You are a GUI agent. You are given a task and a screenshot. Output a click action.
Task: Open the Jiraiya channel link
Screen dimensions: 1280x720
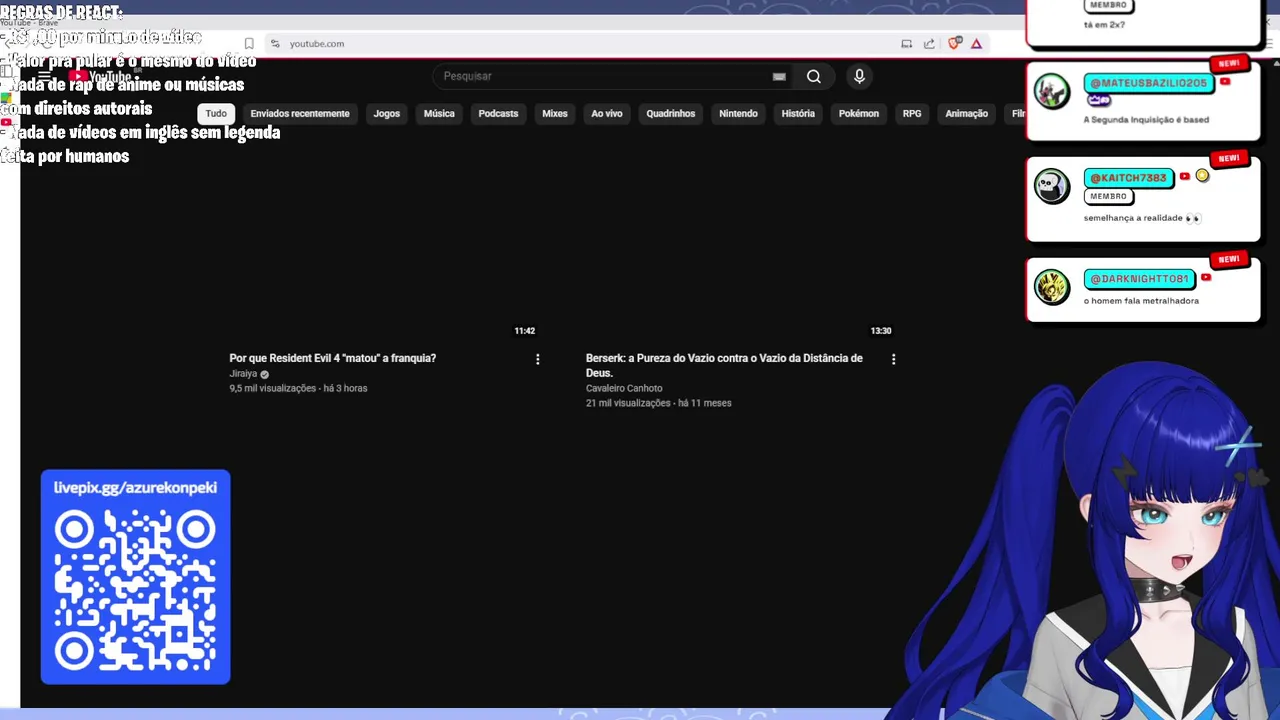243,374
